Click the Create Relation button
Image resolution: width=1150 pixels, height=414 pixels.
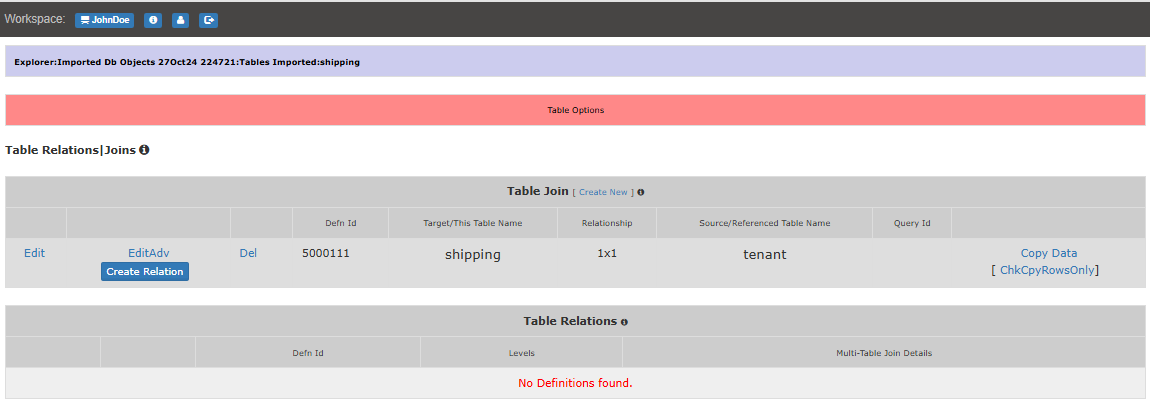coord(145,272)
